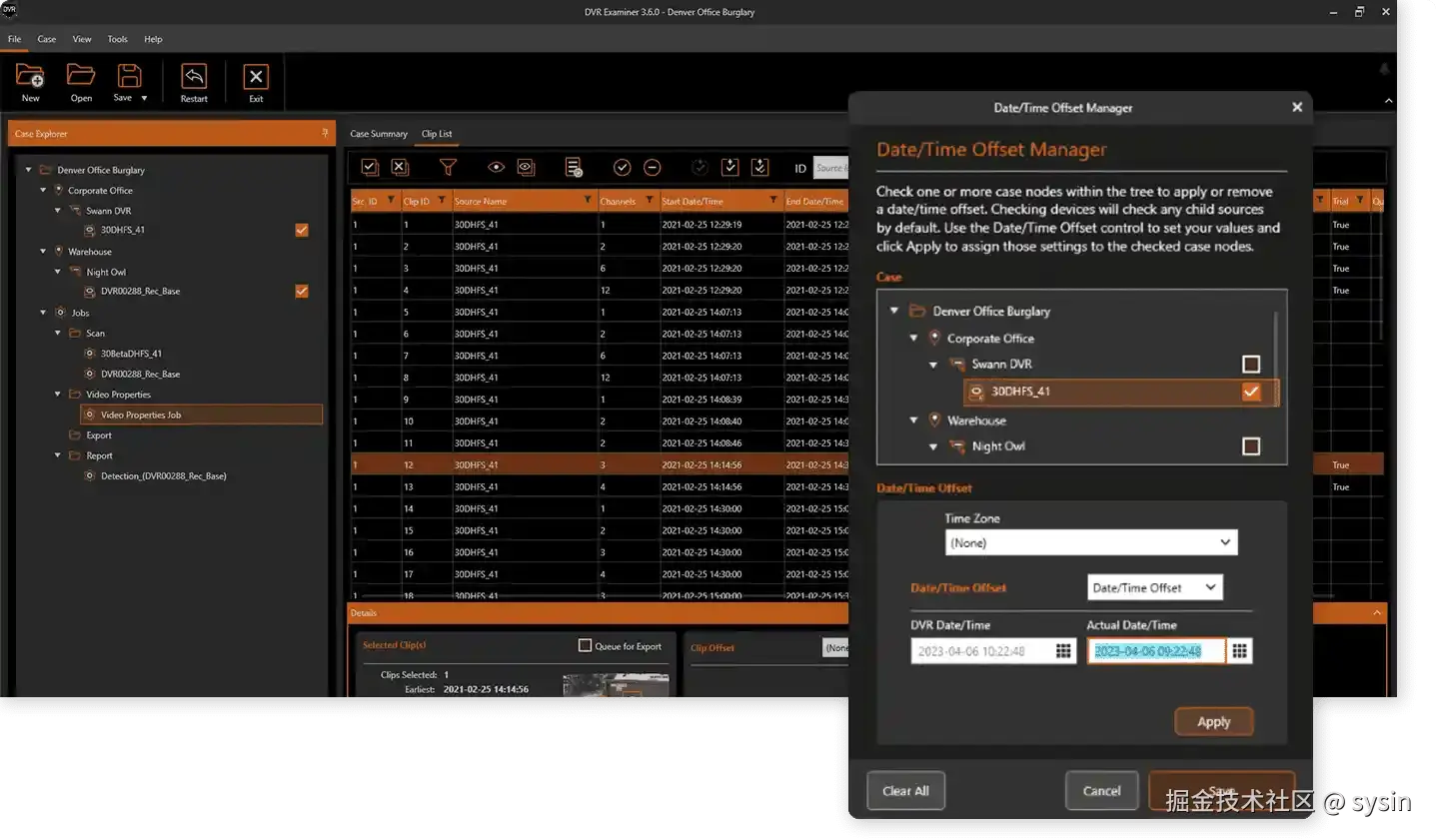1436x840 pixels.
Task: Click the Source Name column filter icon
Action: 588,201
